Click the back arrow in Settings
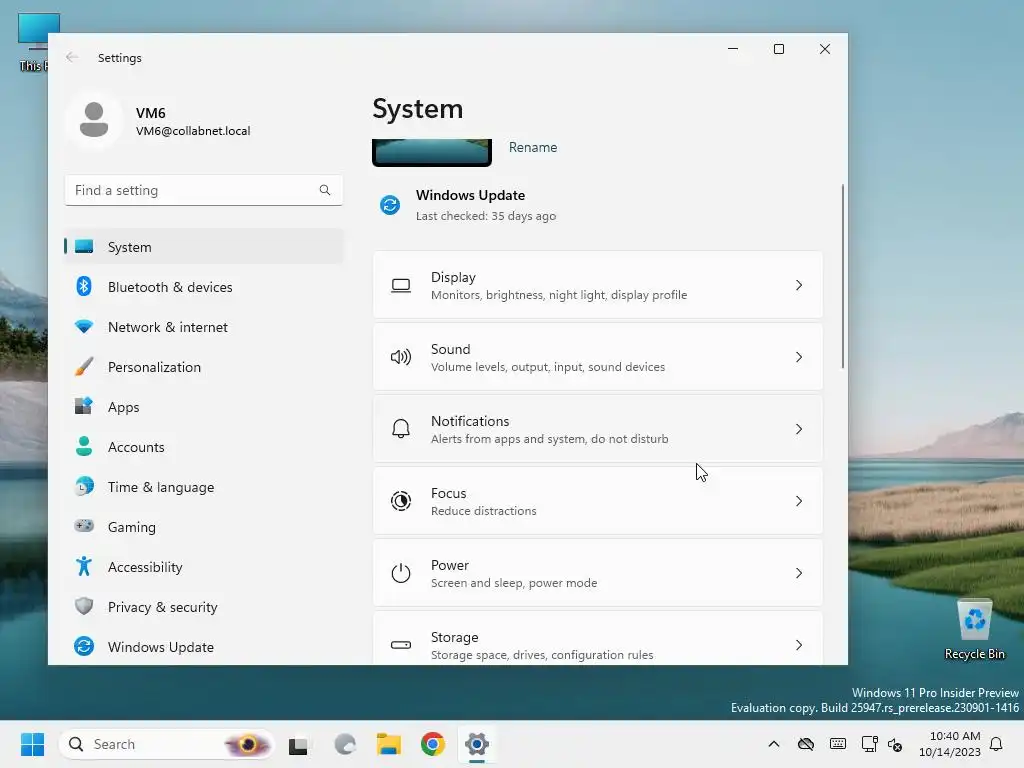This screenshot has height=768, width=1024. click(72, 57)
